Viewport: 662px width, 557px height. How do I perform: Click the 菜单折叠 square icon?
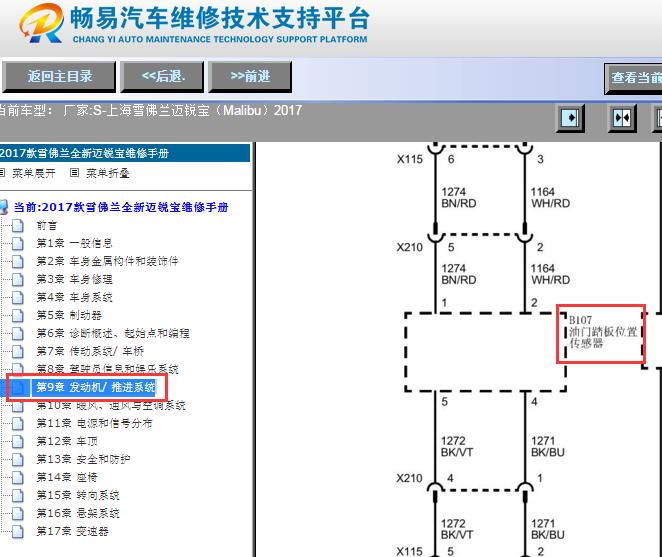74,173
